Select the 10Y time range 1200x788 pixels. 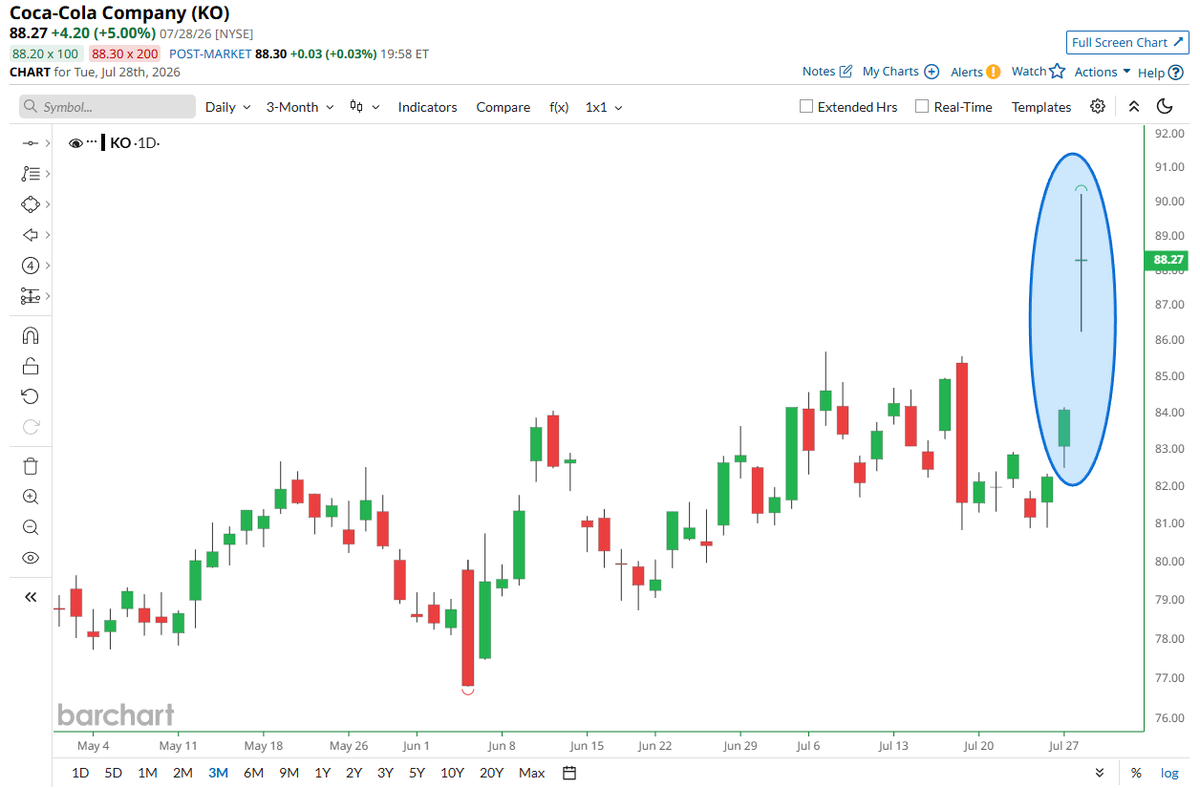click(x=452, y=772)
